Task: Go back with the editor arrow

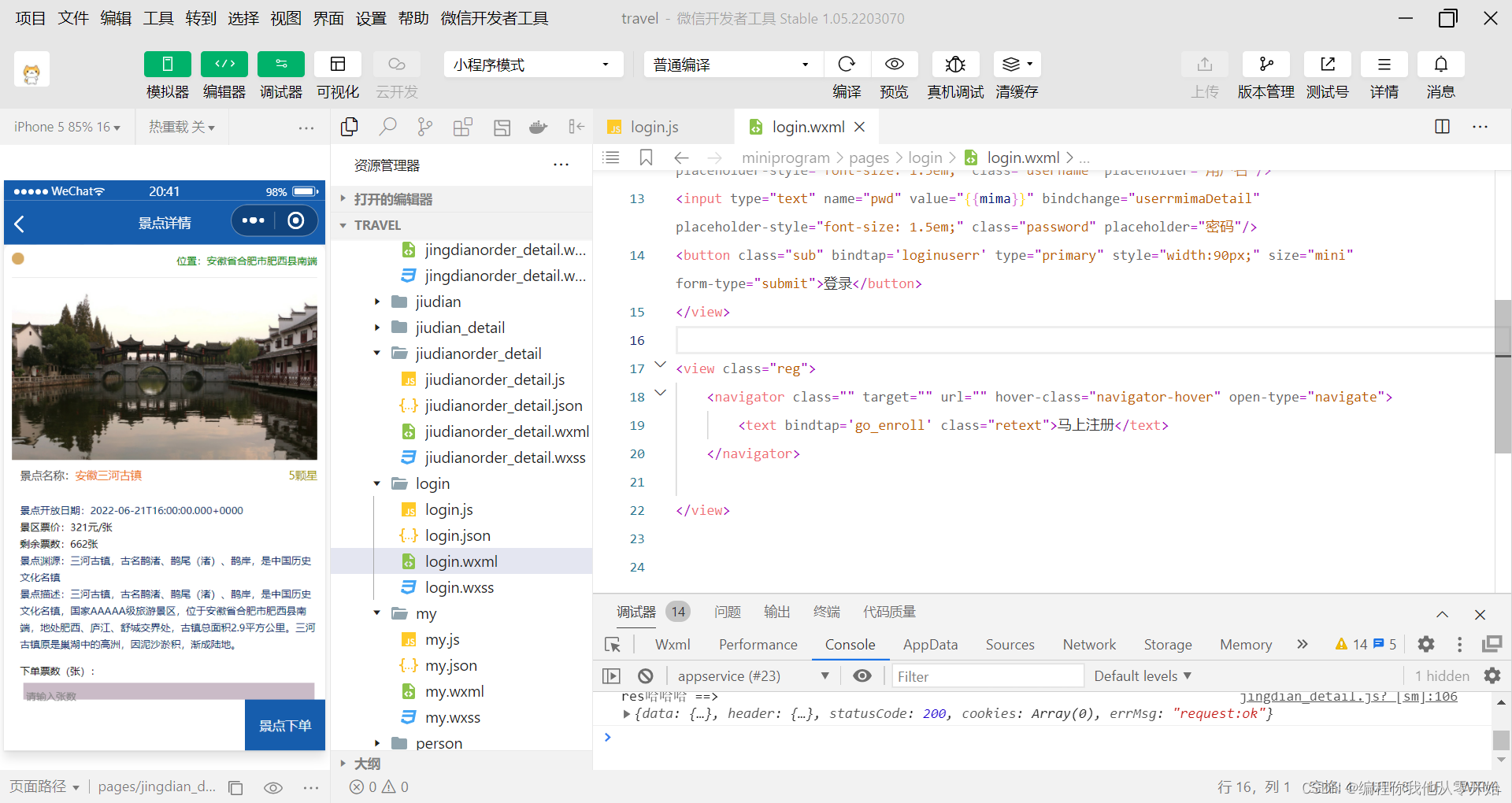Action: click(682, 157)
